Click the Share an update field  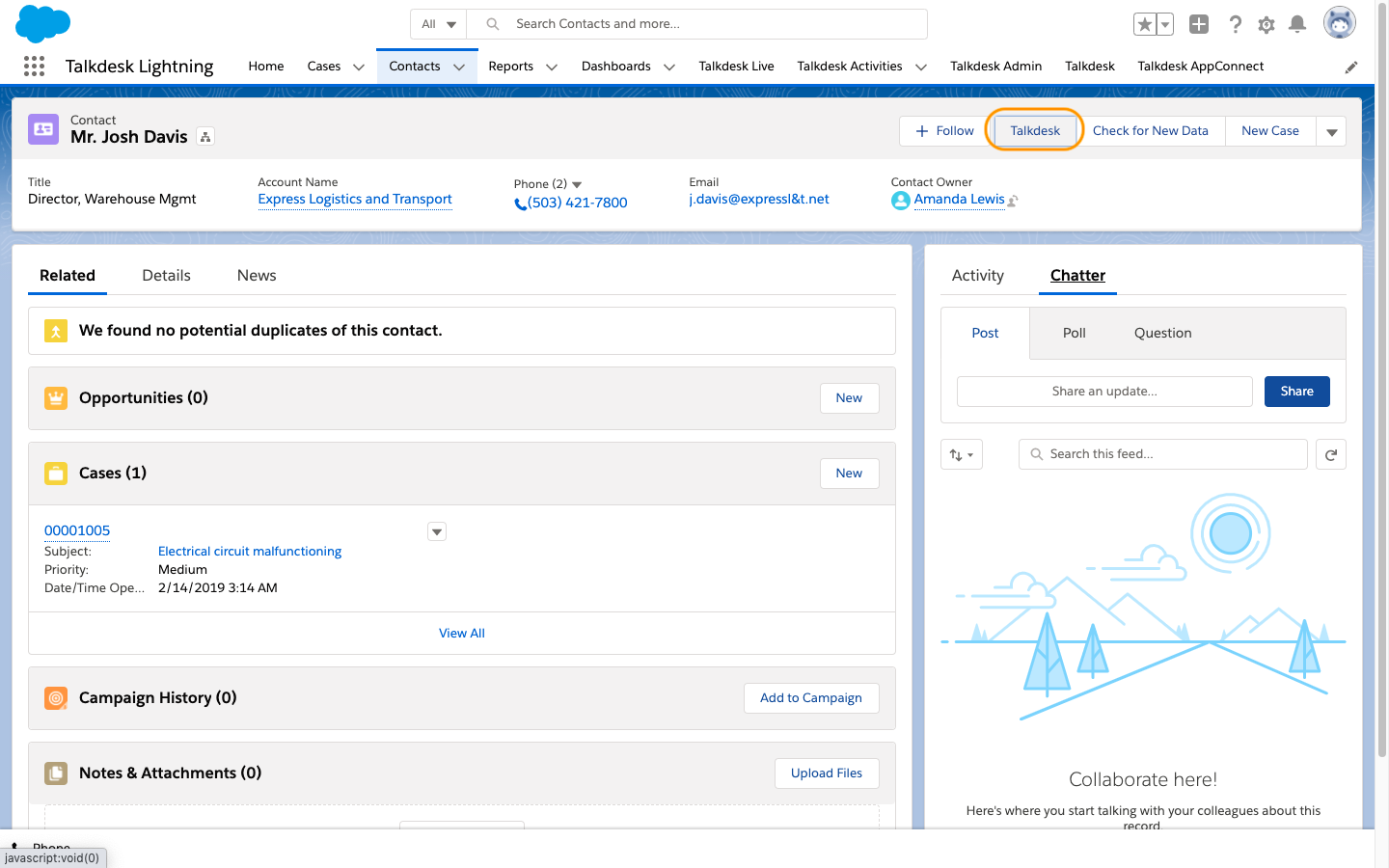click(1104, 392)
